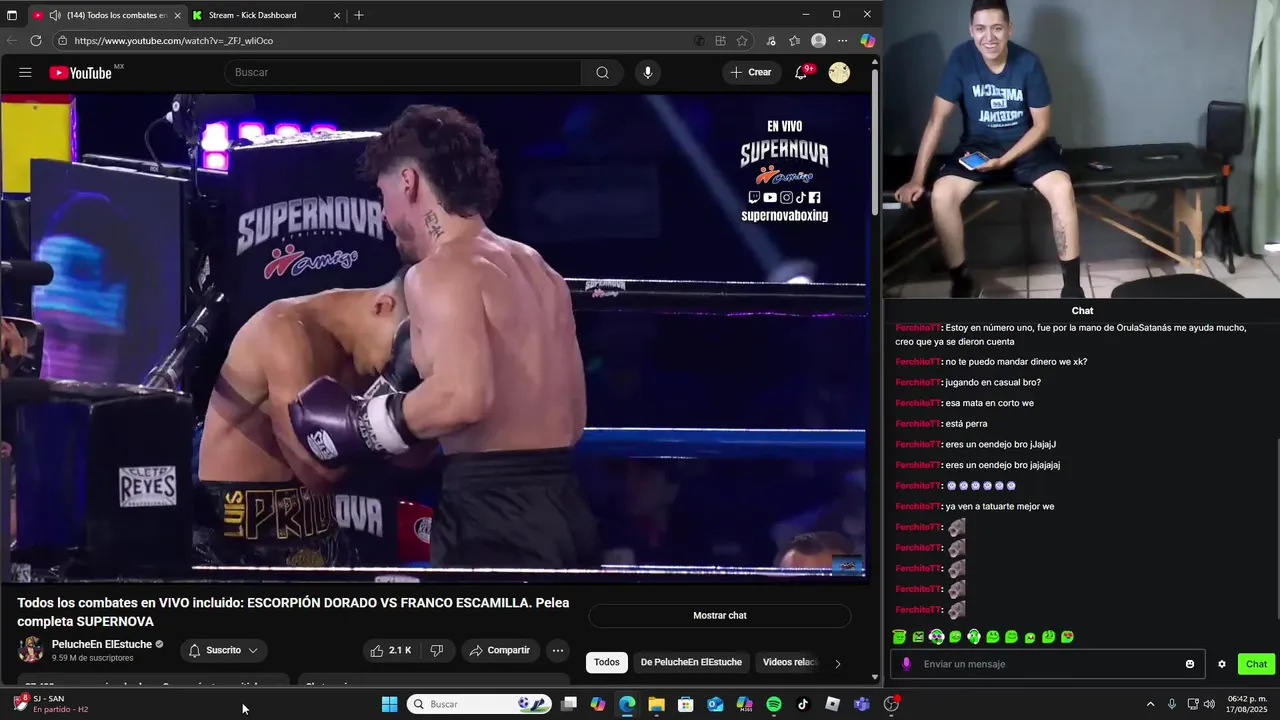Open Microsoft Teams from the taskbar
This screenshot has width=1280, height=720.
(x=862, y=704)
